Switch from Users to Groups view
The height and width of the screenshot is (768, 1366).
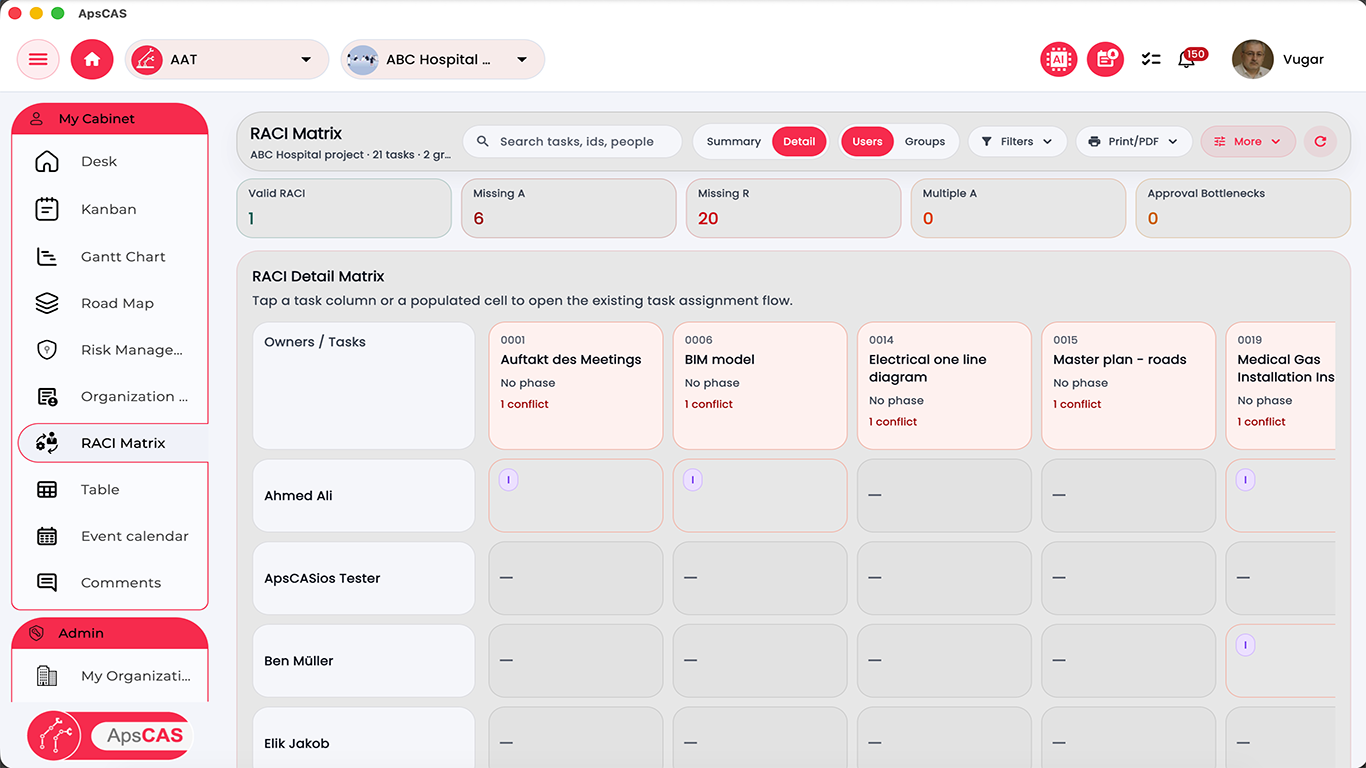pyautogui.click(x=924, y=141)
